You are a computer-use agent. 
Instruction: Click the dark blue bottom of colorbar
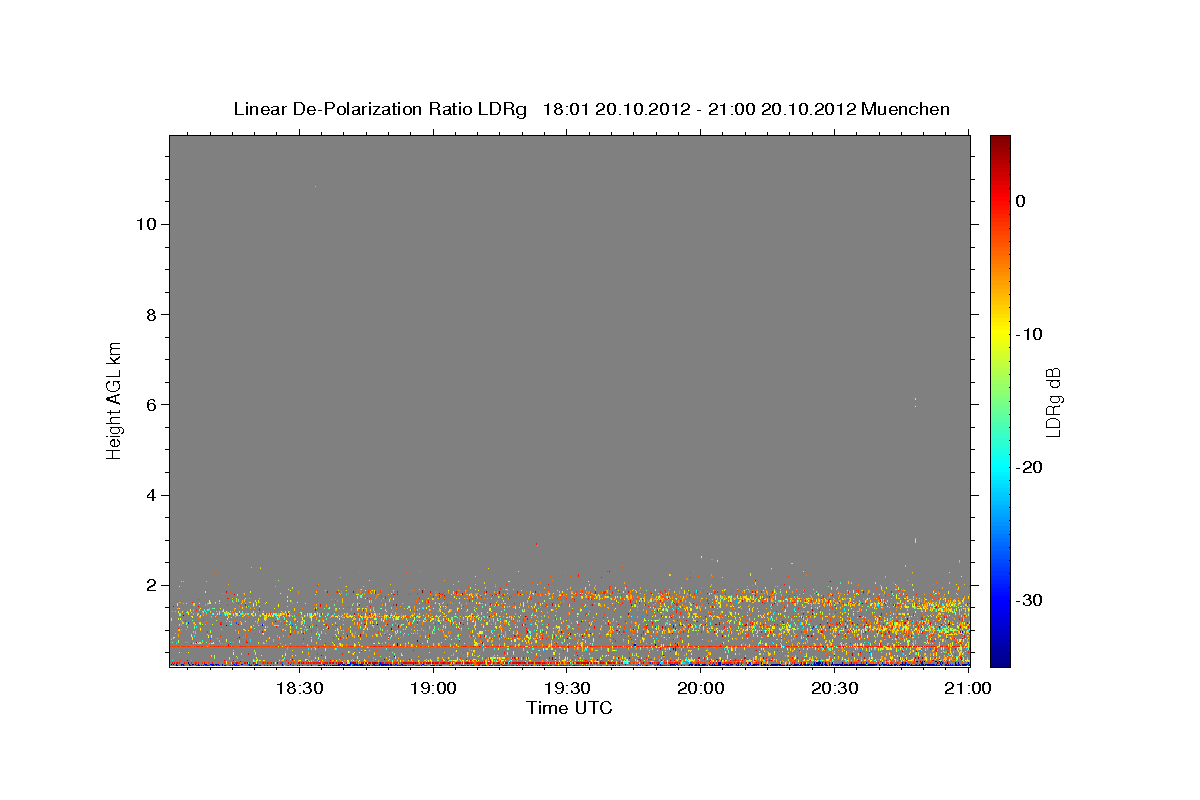point(1000,658)
